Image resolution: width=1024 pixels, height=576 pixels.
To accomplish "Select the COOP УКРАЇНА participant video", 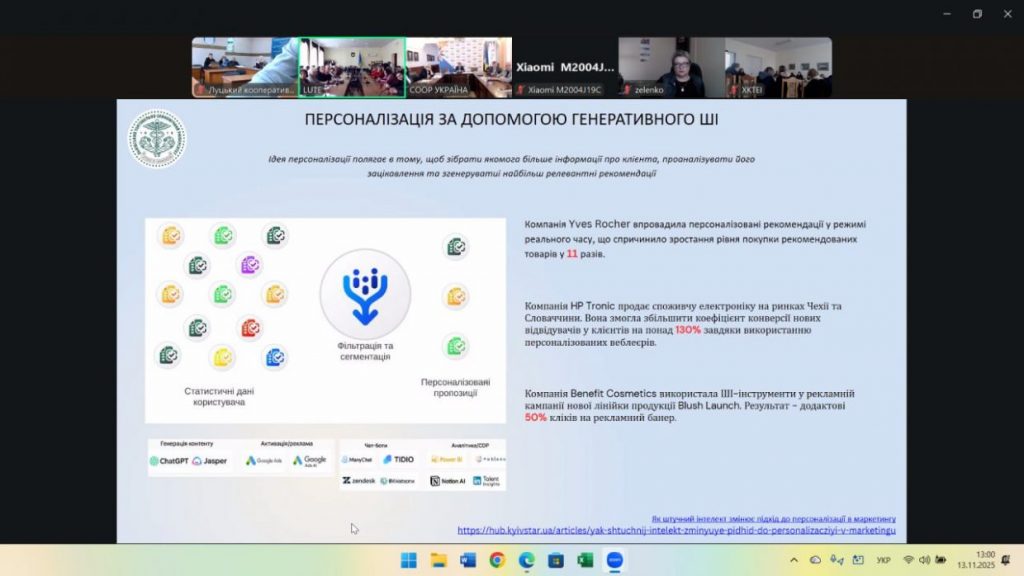I will pos(458,67).
